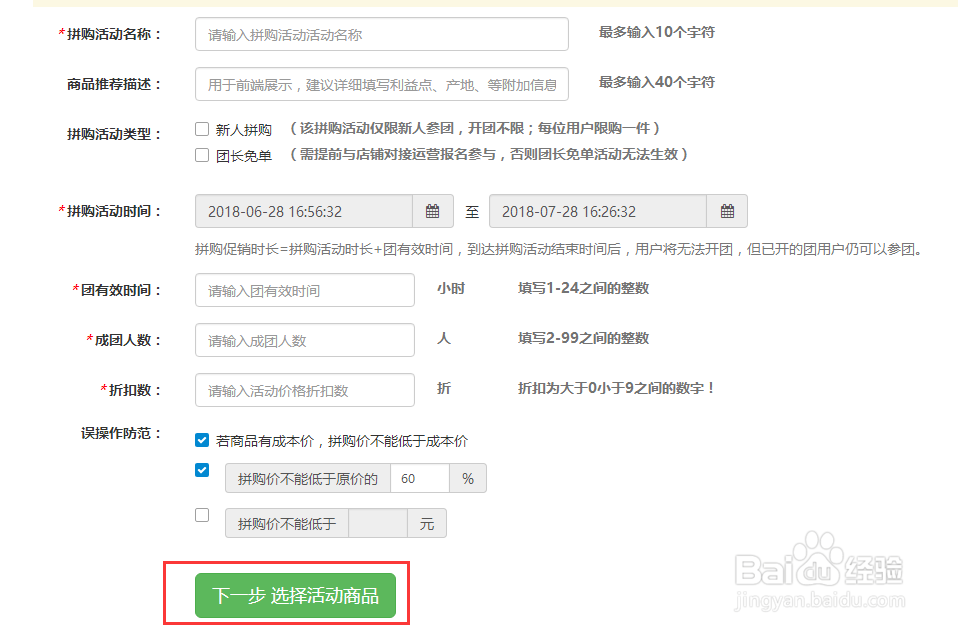Click the percent value field showing 60

pos(420,478)
